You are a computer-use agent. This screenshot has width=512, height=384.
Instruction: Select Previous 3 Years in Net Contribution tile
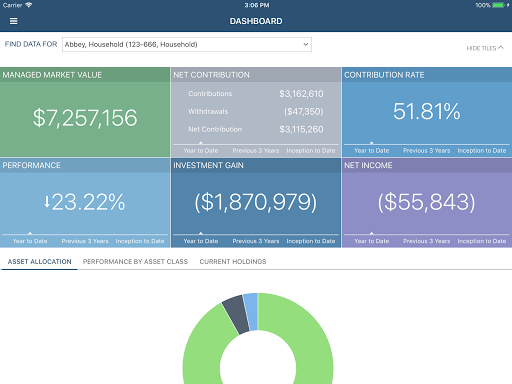click(x=256, y=151)
